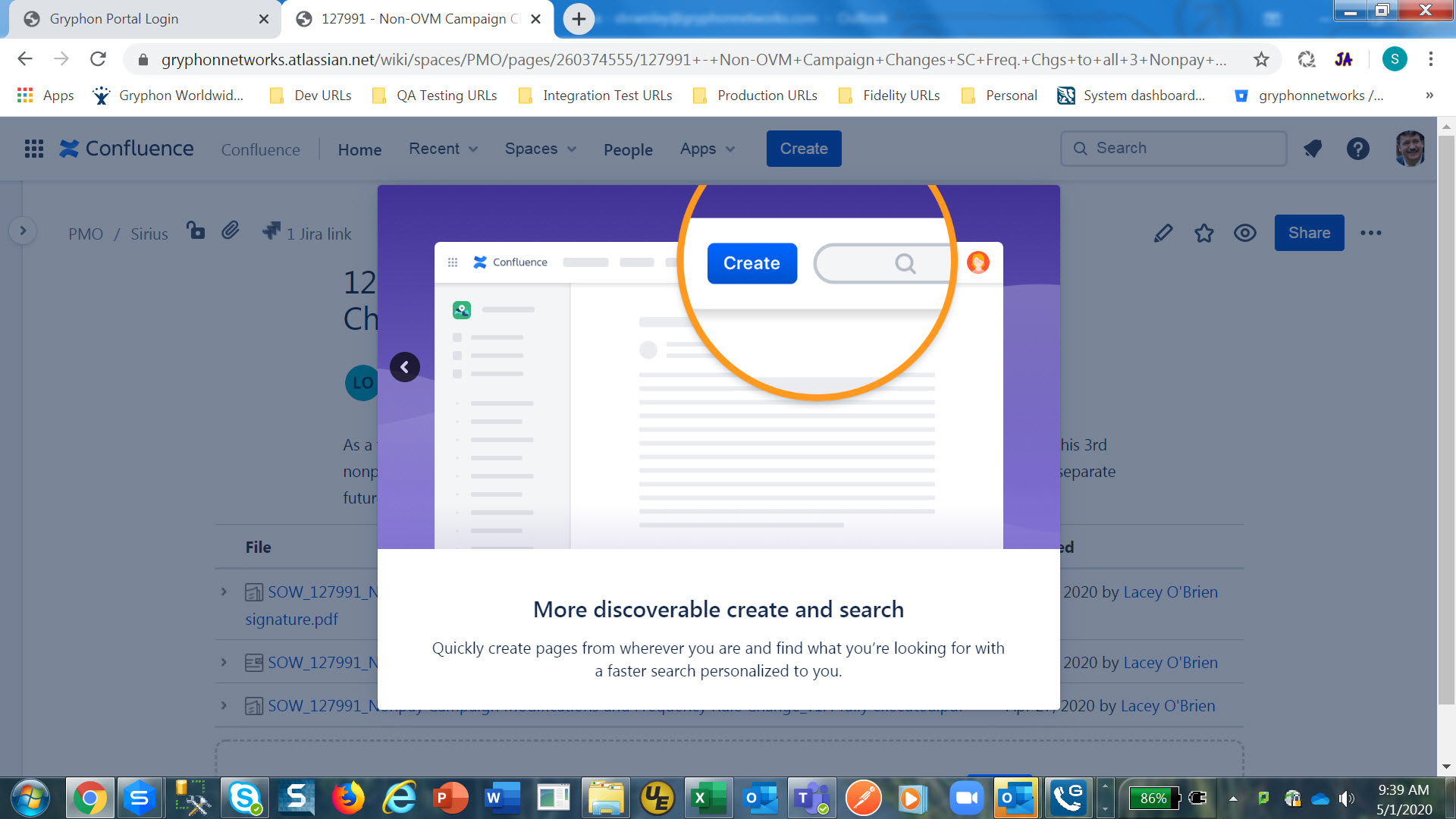This screenshot has height=819, width=1456.
Task: Expand the second SOW_127991 file row
Action: [224, 662]
